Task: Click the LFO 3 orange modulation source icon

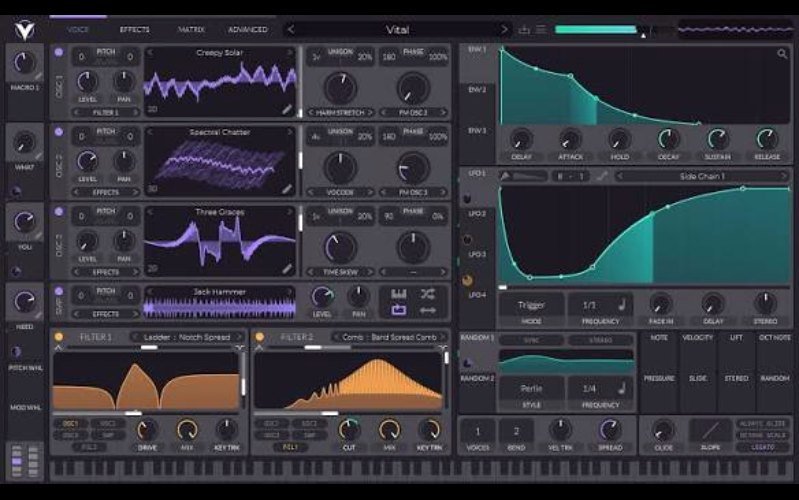Action: click(x=467, y=280)
